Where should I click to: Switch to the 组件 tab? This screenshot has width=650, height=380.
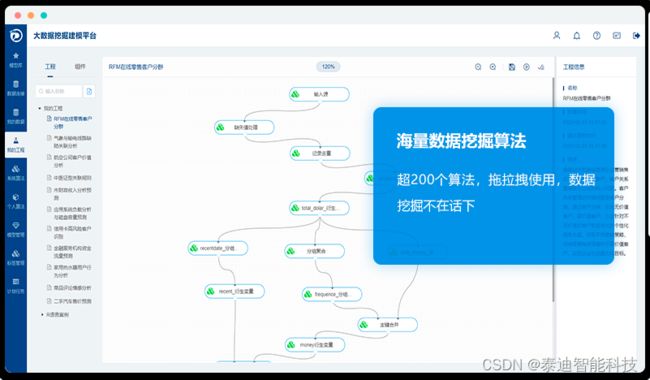[x=80, y=66]
